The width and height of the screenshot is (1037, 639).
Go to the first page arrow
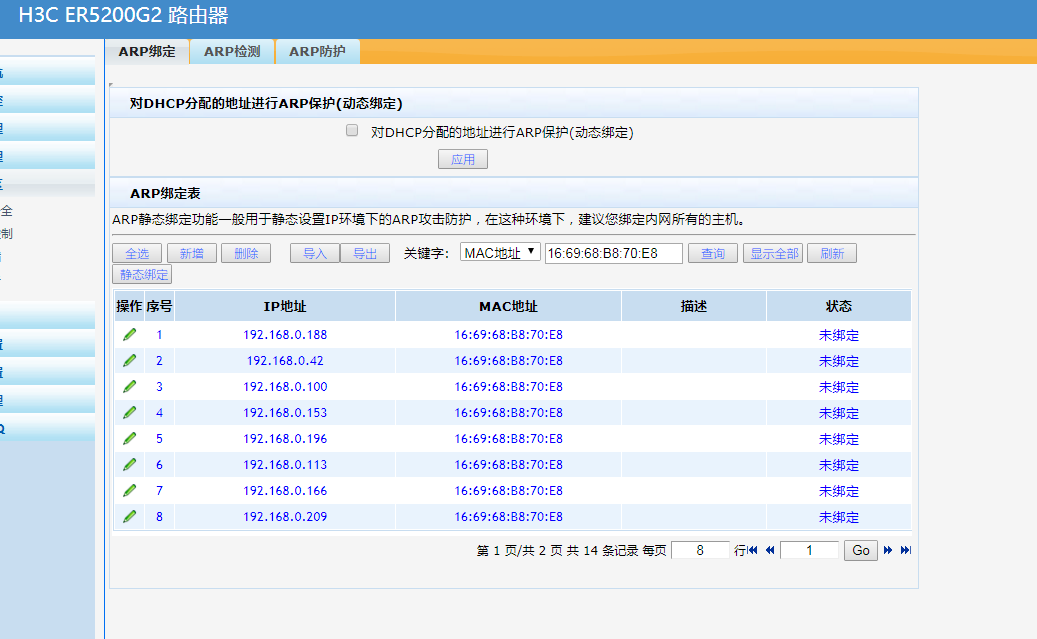[753, 550]
